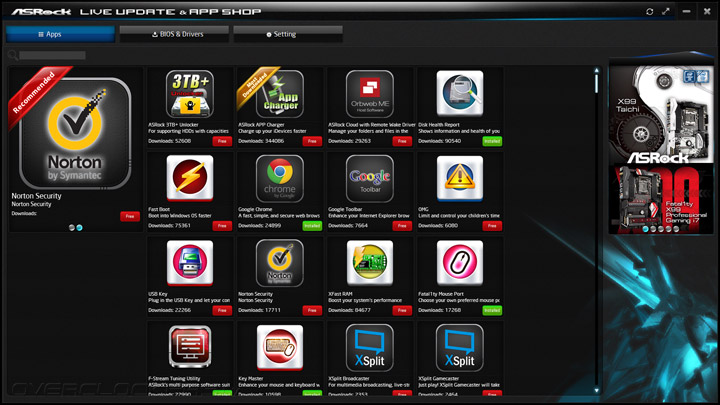Select the Google Chrome app icon
This screenshot has width=720, height=405.
280,179
